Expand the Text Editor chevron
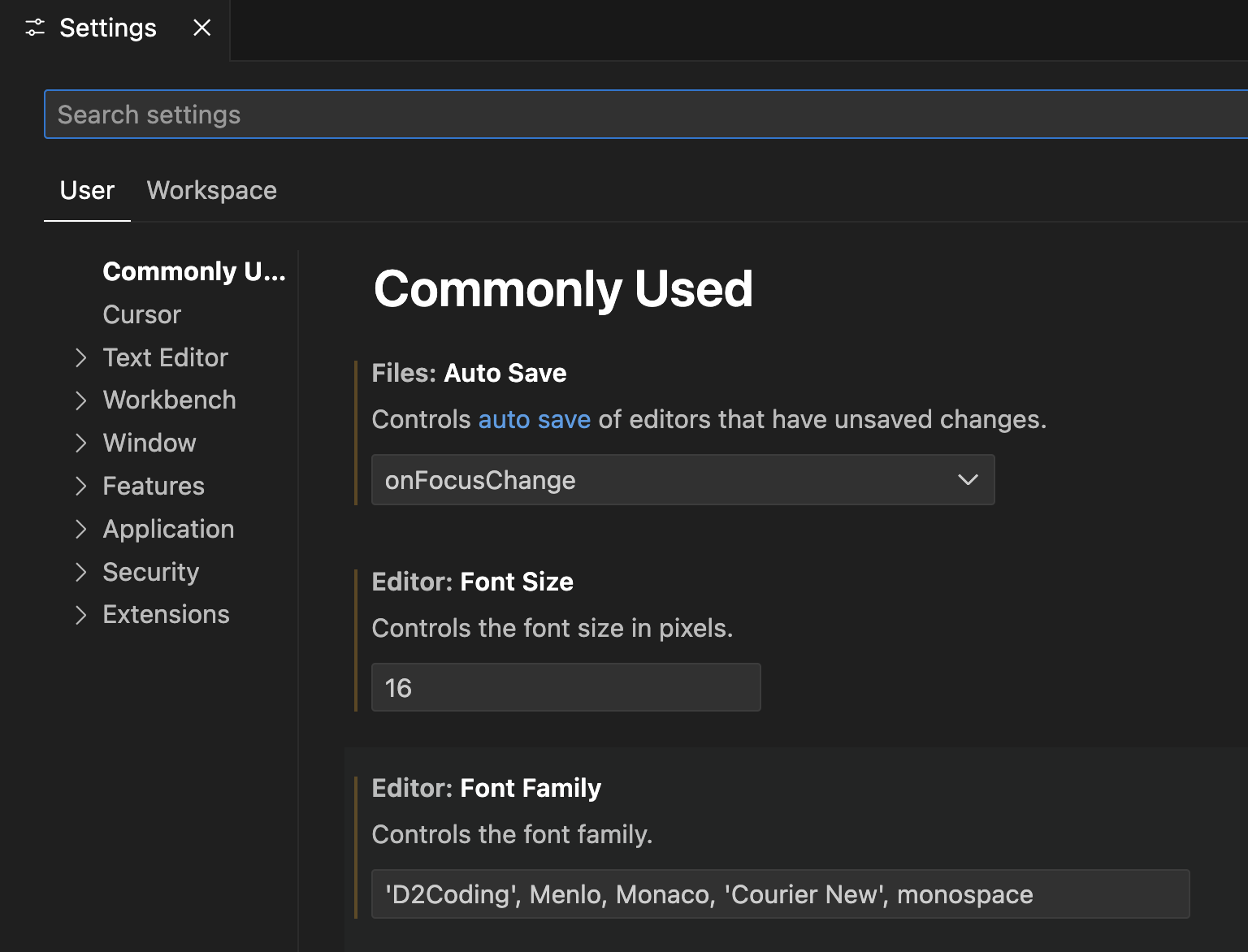The image size is (1248, 952). (x=80, y=357)
